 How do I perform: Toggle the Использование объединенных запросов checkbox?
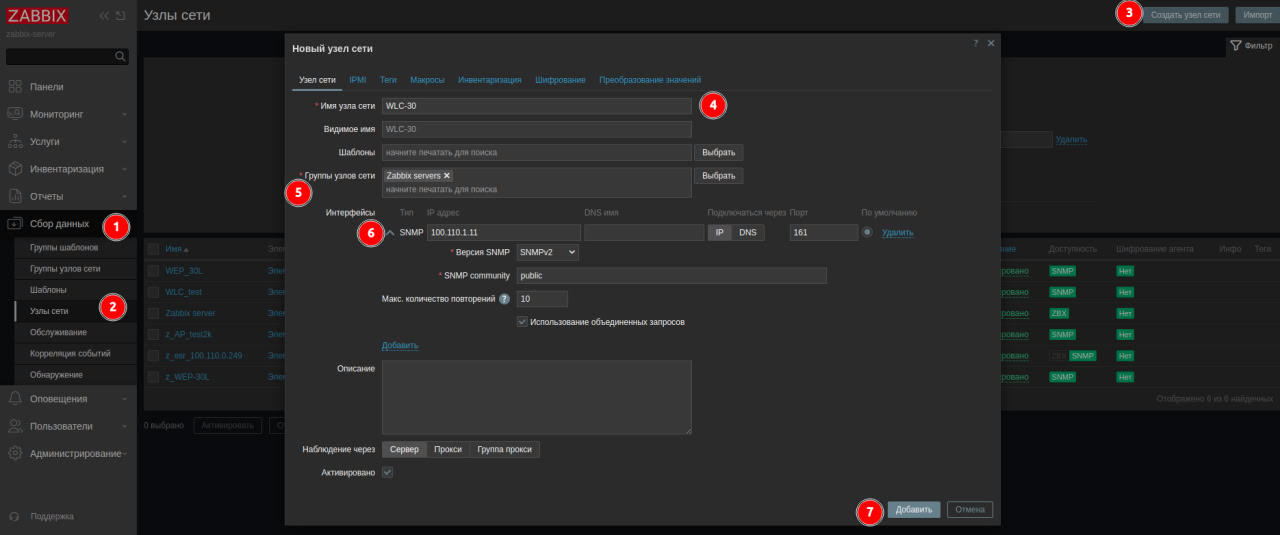522,322
